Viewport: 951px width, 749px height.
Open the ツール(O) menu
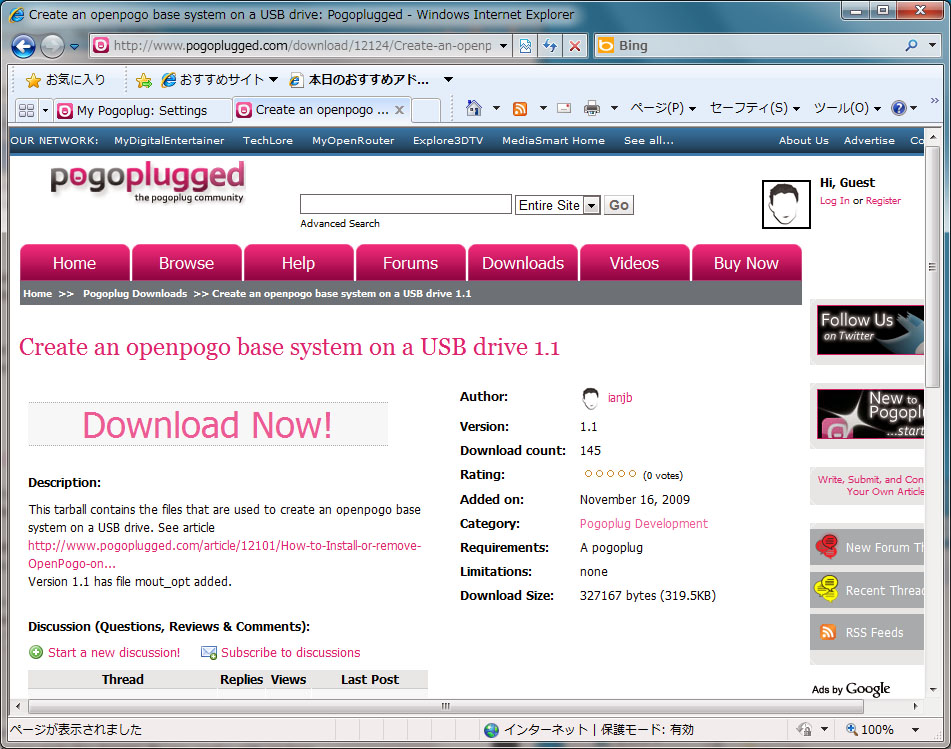(847, 108)
